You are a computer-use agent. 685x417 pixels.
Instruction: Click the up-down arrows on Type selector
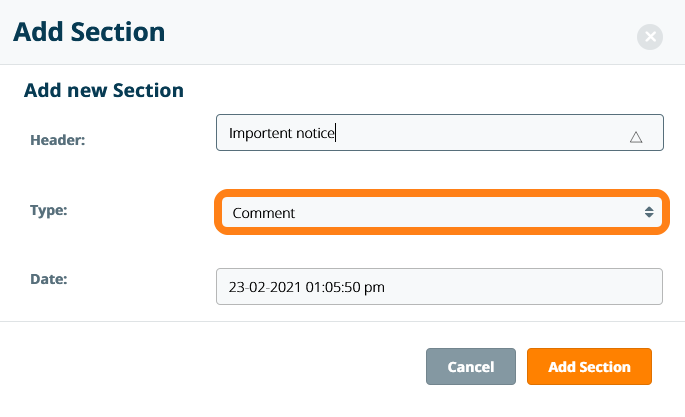pyautogui.click(x=648, y=212)
